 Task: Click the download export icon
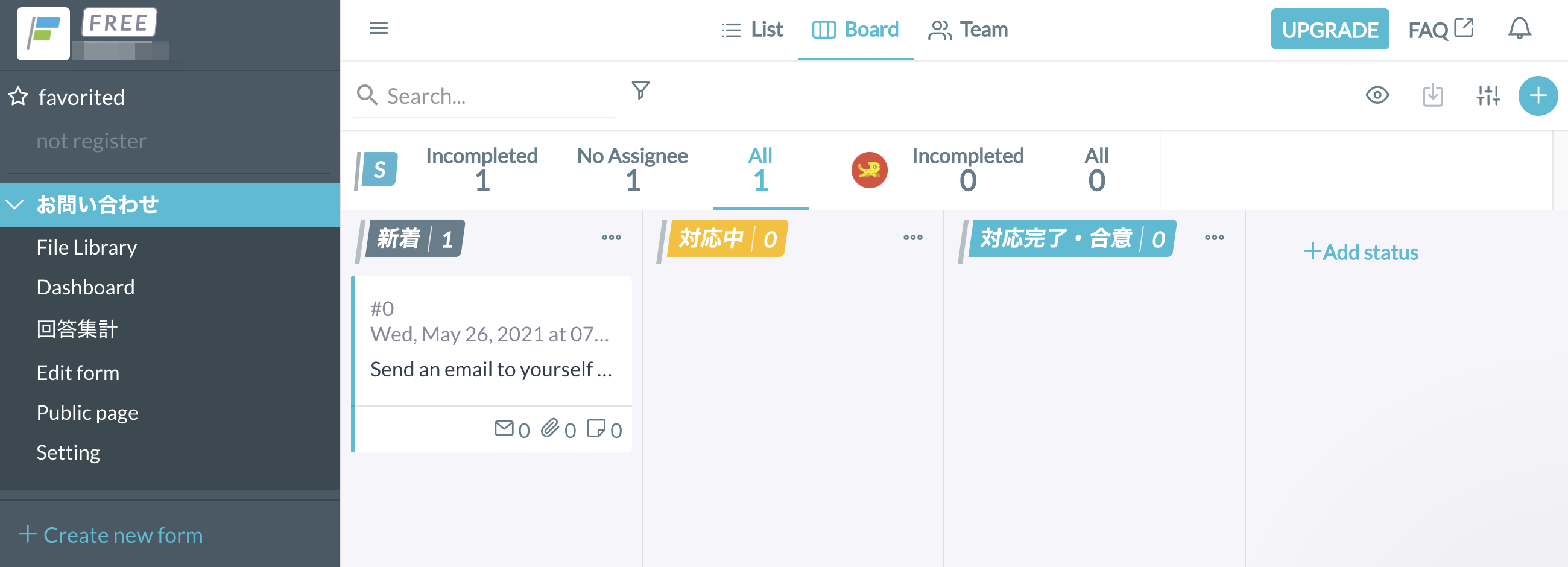pyautogui.click(x=1432, y=95)
